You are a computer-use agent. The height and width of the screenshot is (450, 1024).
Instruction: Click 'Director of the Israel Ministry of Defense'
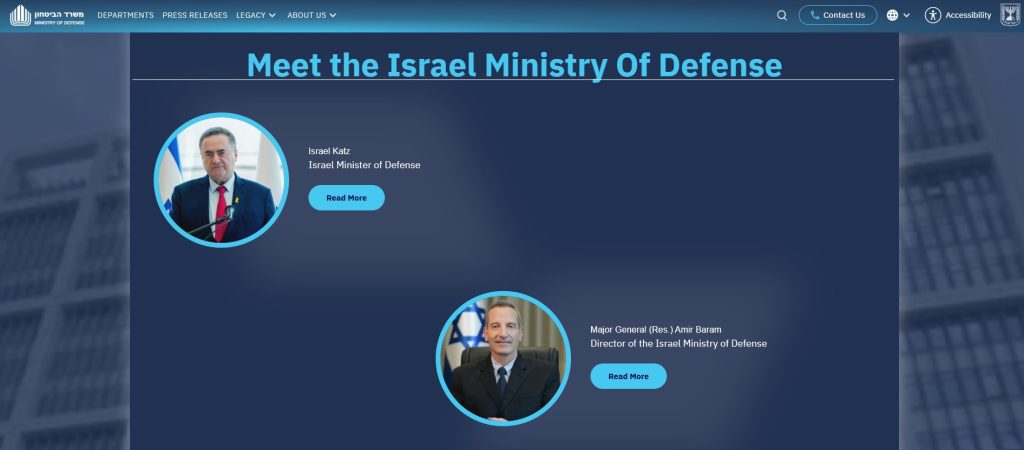[x=679, y=344]
